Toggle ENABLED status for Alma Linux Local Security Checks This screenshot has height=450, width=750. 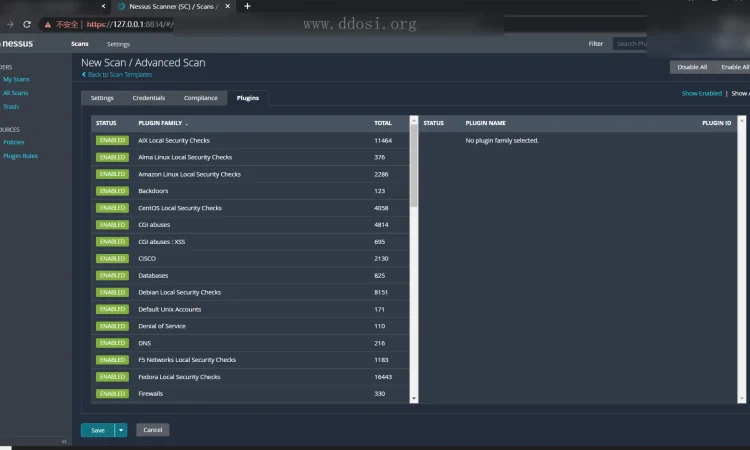tap(112, 157)
